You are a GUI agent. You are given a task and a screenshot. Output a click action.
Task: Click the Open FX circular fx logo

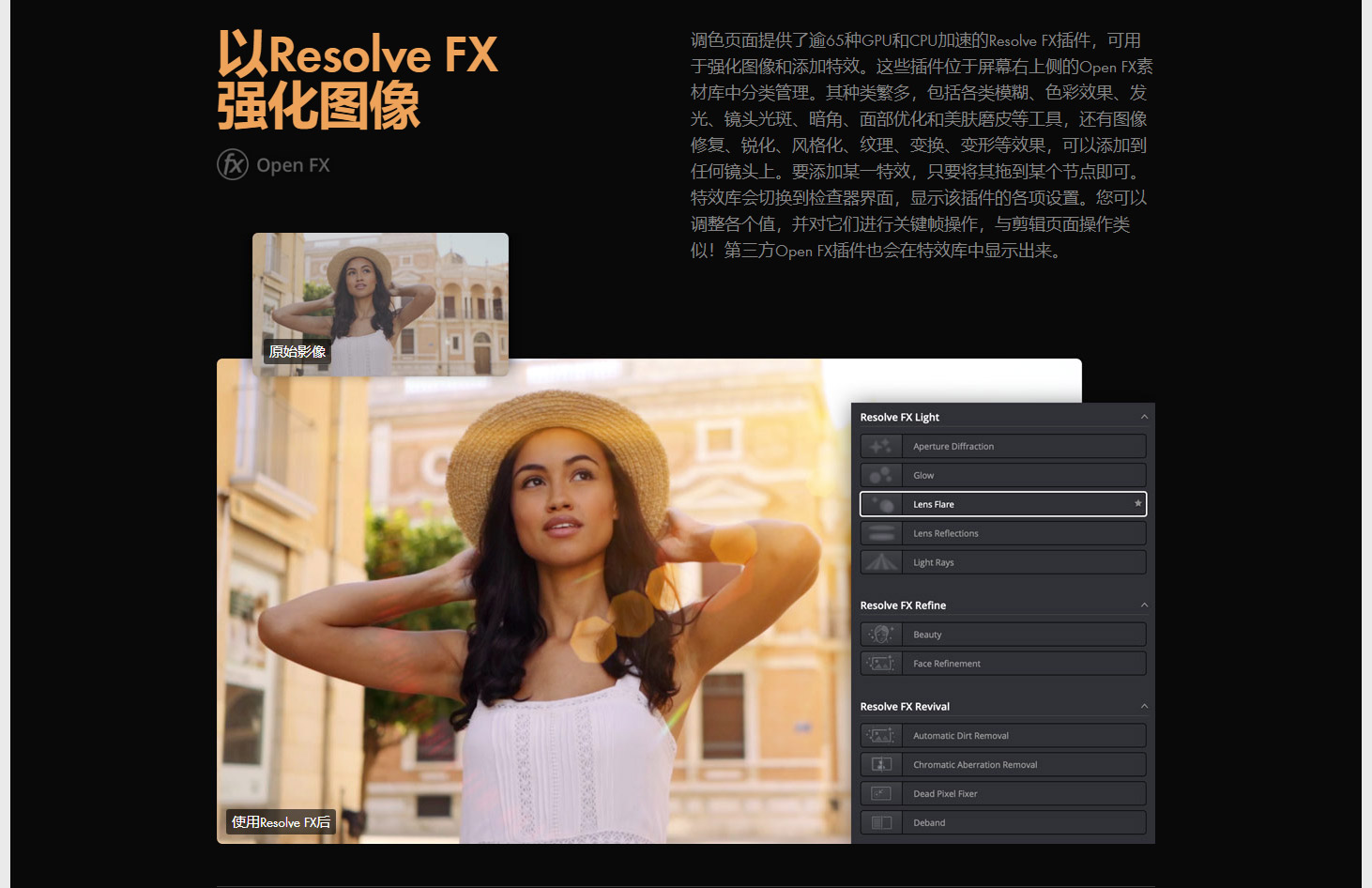pyautogui.click(x=233, y=164)
